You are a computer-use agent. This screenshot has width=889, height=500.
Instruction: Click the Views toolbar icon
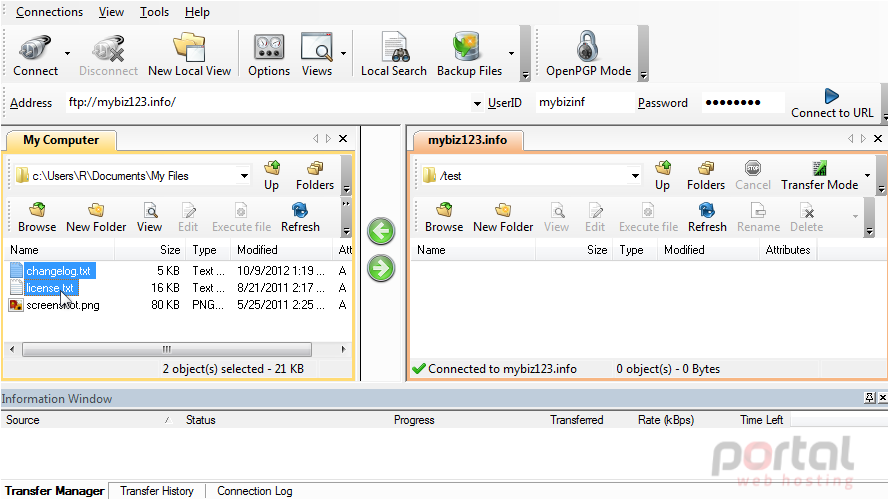[316, 55]
